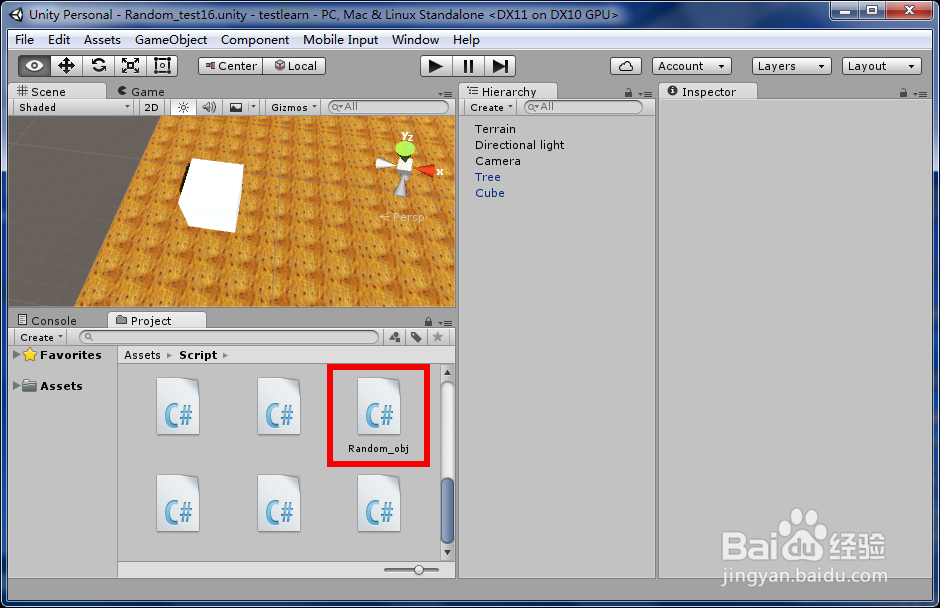Open the Window menu
Screen dimensions: 940x608
pyautogui.click(x=415, y=40)
